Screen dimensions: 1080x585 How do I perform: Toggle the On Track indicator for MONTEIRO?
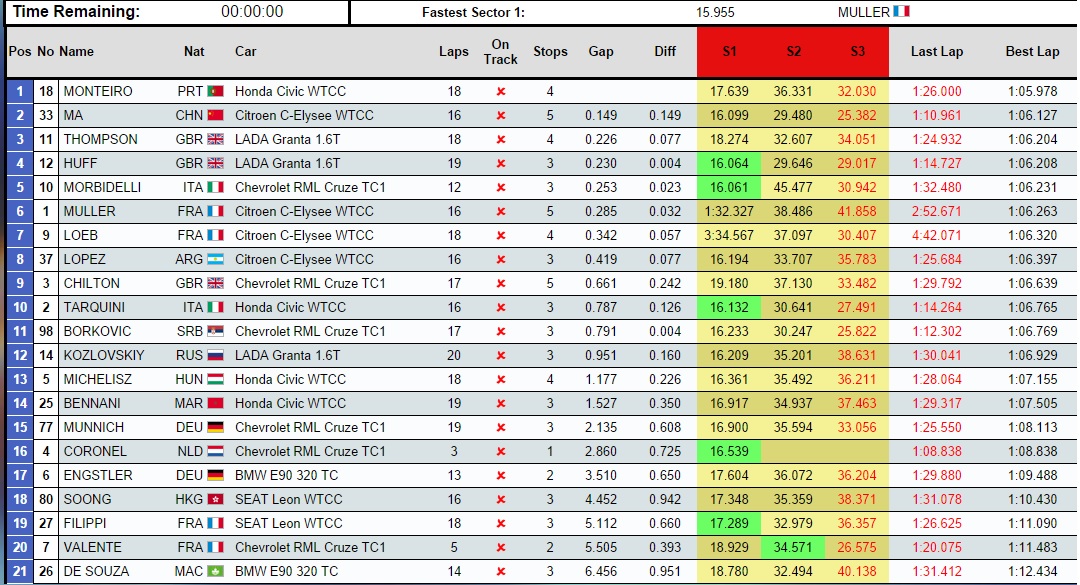point(500,93)
